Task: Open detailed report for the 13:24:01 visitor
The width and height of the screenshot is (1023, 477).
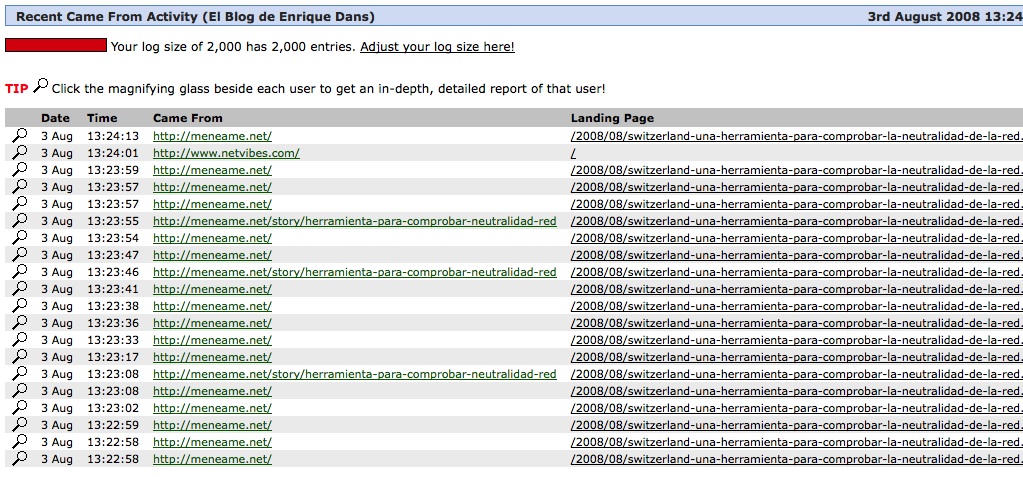Action: tap(19, 153)
